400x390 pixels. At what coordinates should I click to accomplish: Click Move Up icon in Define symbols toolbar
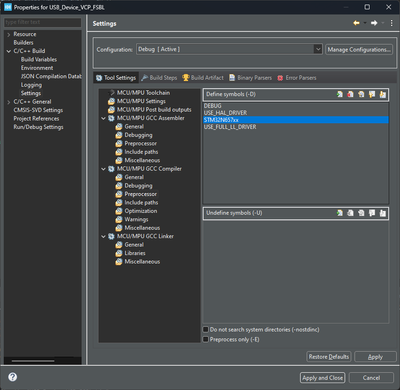pyautogui.click(x=372, y=94)
